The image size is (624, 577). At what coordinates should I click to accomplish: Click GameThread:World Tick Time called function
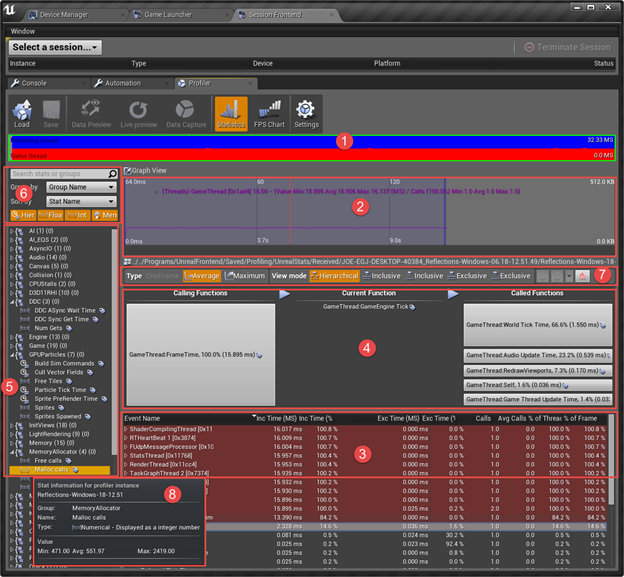click(538, 325)
